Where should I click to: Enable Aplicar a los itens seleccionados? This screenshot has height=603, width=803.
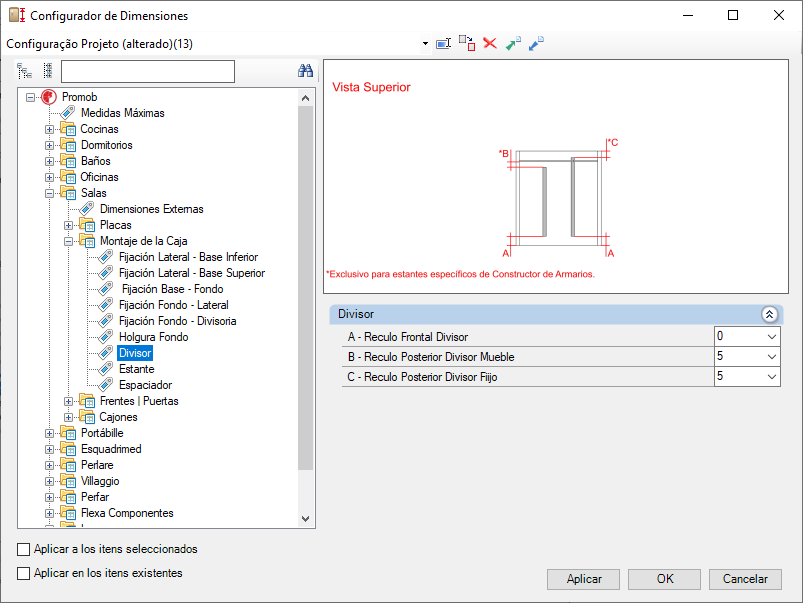coord(24,549)
